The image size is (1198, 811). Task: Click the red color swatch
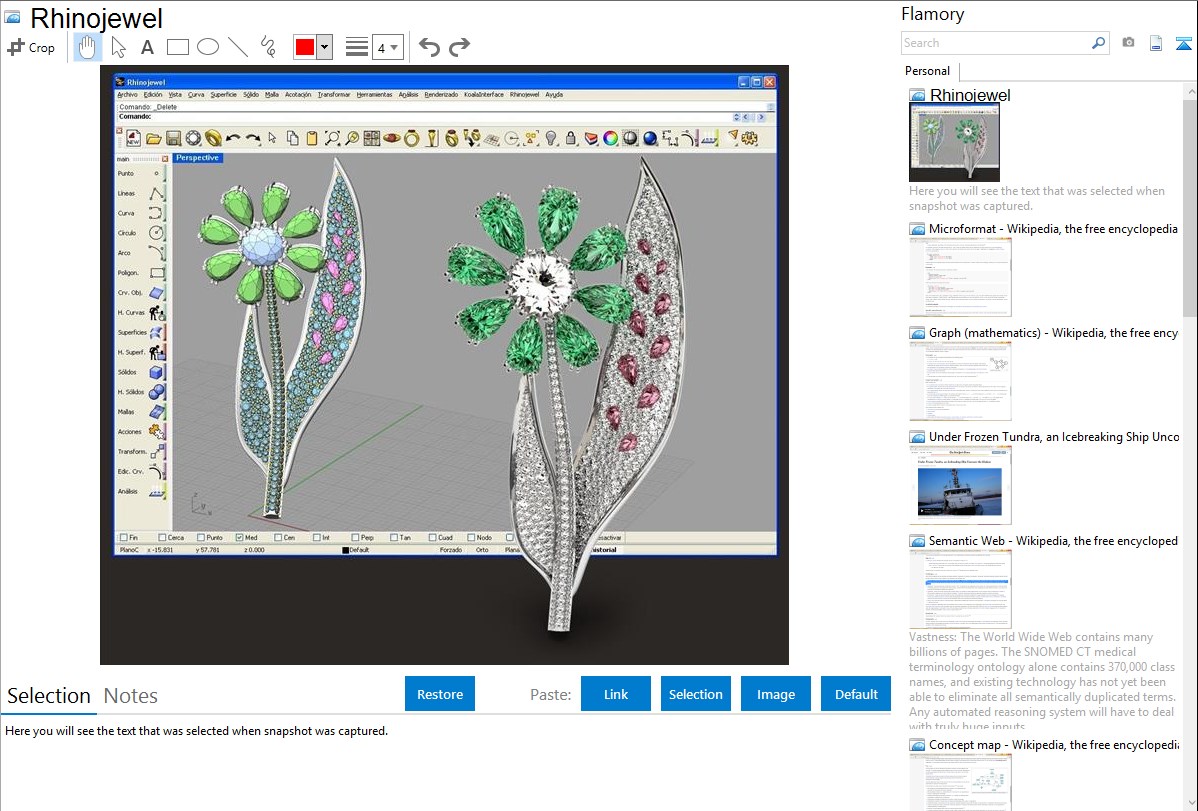point(304,47)
